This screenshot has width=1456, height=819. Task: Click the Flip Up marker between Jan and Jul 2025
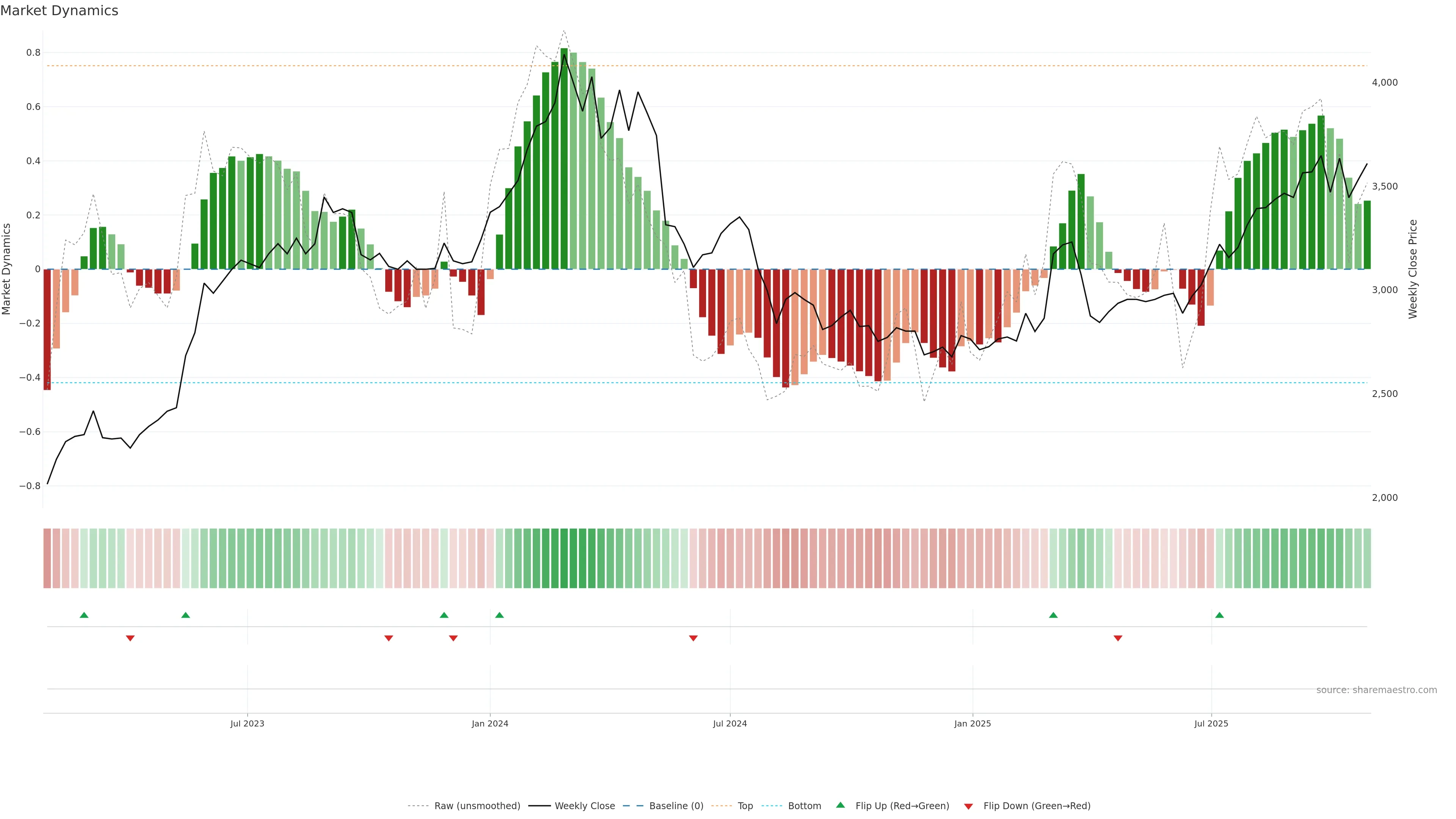coord(1053,615)
